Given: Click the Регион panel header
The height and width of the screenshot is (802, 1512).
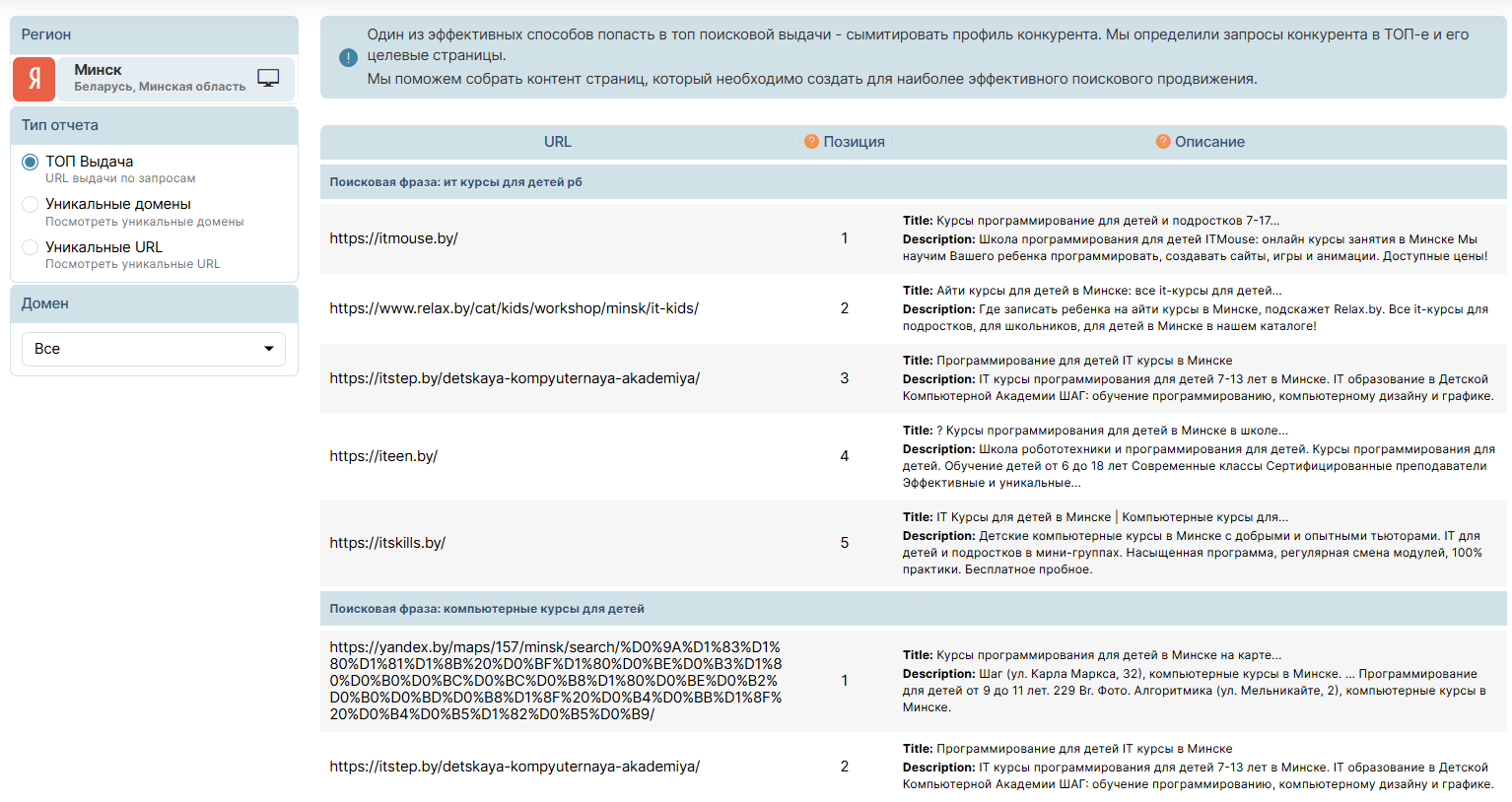Looking at the screenshot, I should point(154,34).
